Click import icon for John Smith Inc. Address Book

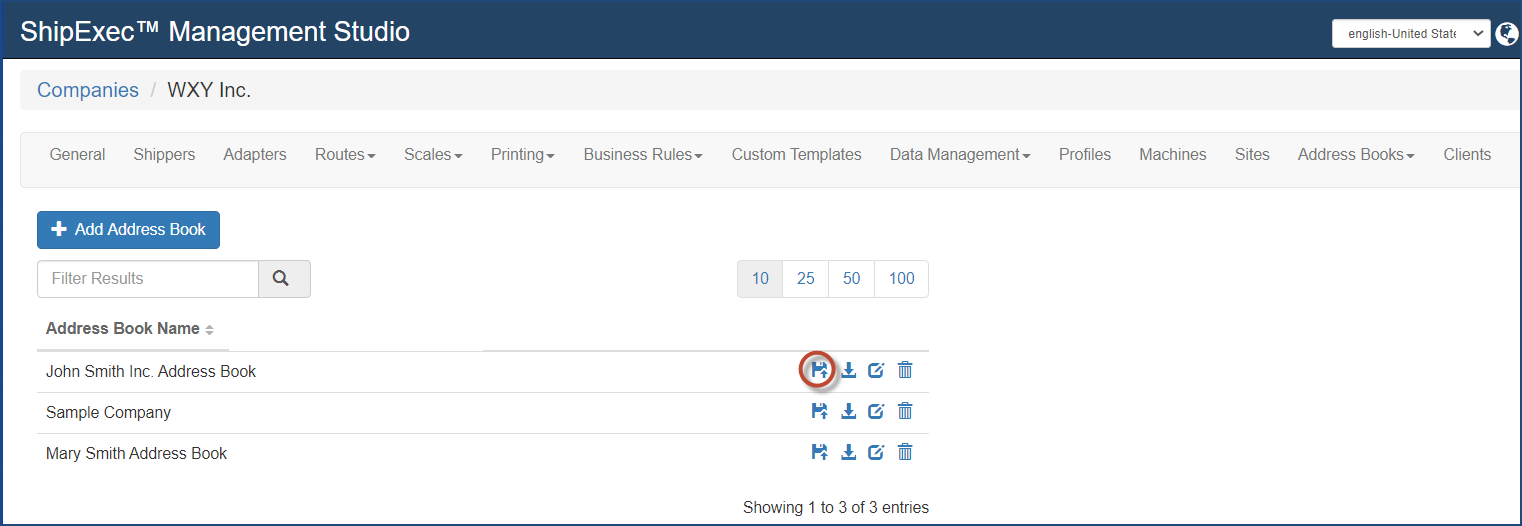819,370
